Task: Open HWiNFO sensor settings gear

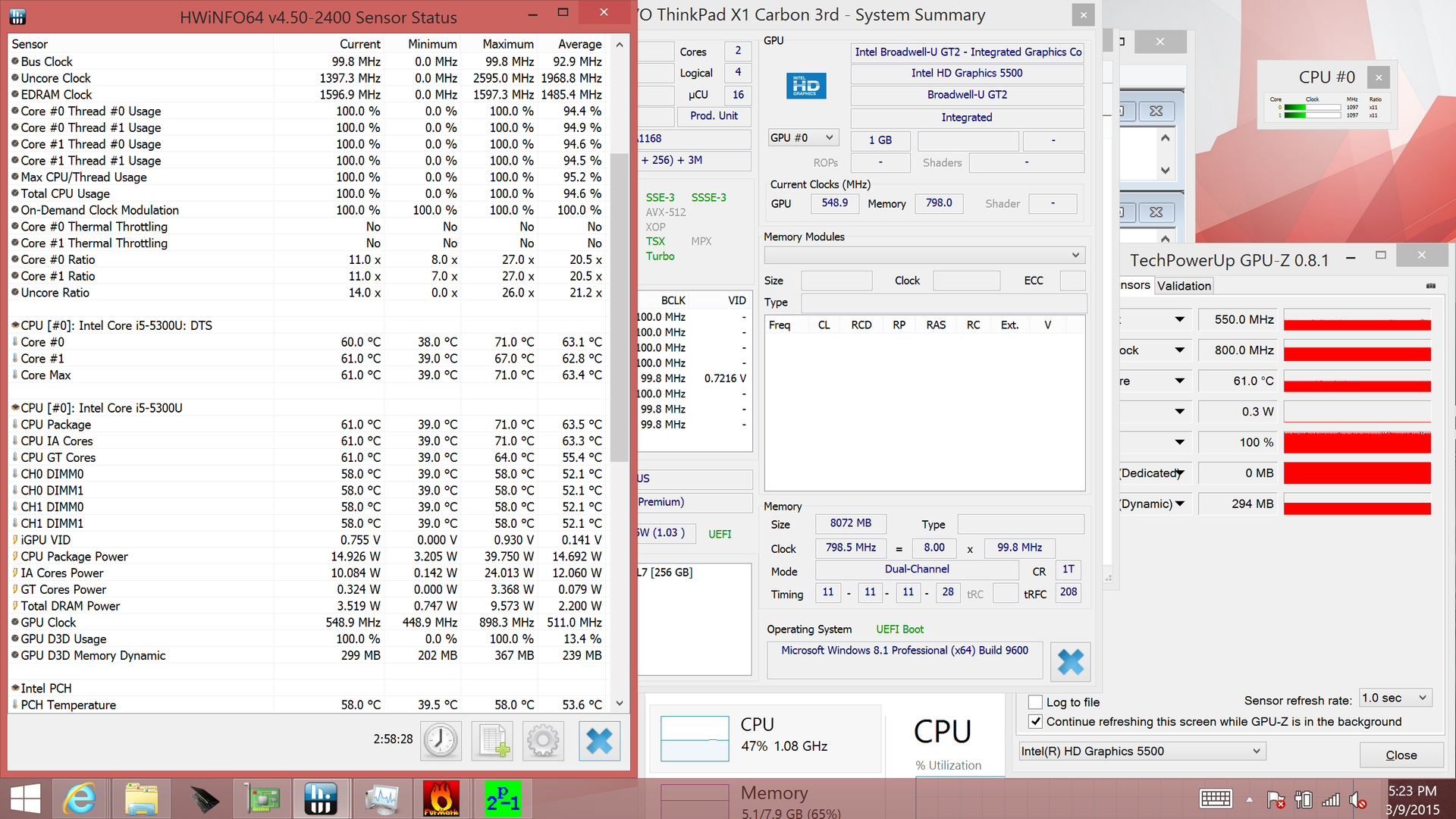Action: pos(543,740)
